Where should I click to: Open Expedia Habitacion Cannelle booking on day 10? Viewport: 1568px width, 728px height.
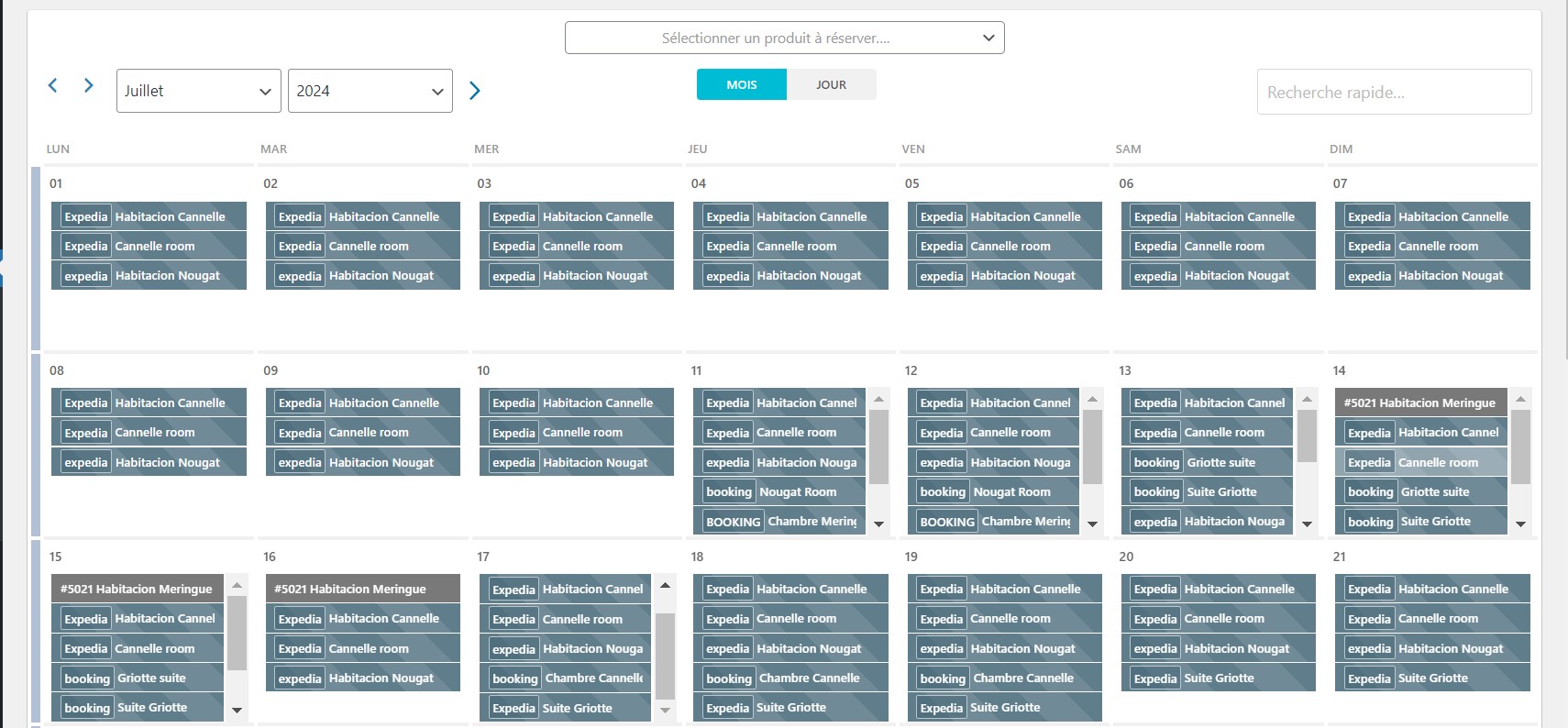(x=577, y=403)
